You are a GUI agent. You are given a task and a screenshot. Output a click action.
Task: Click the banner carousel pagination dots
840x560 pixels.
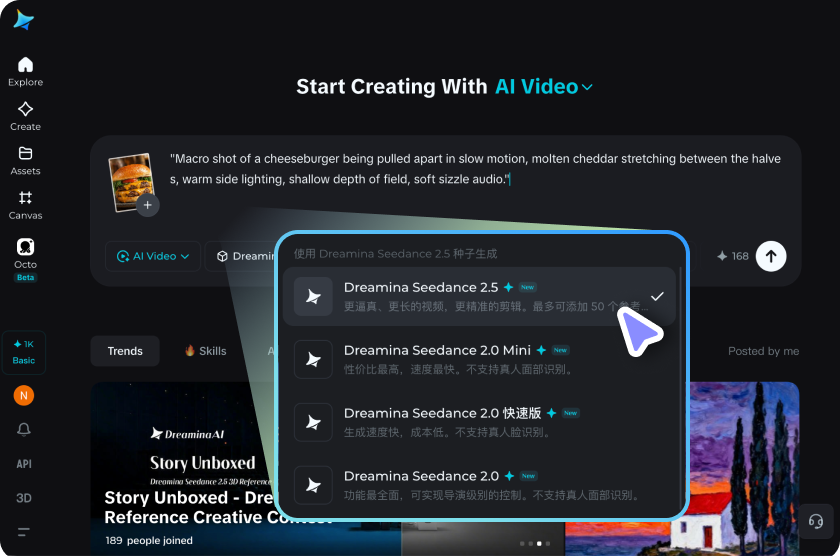pyautogui.click(x=535, y=543)
